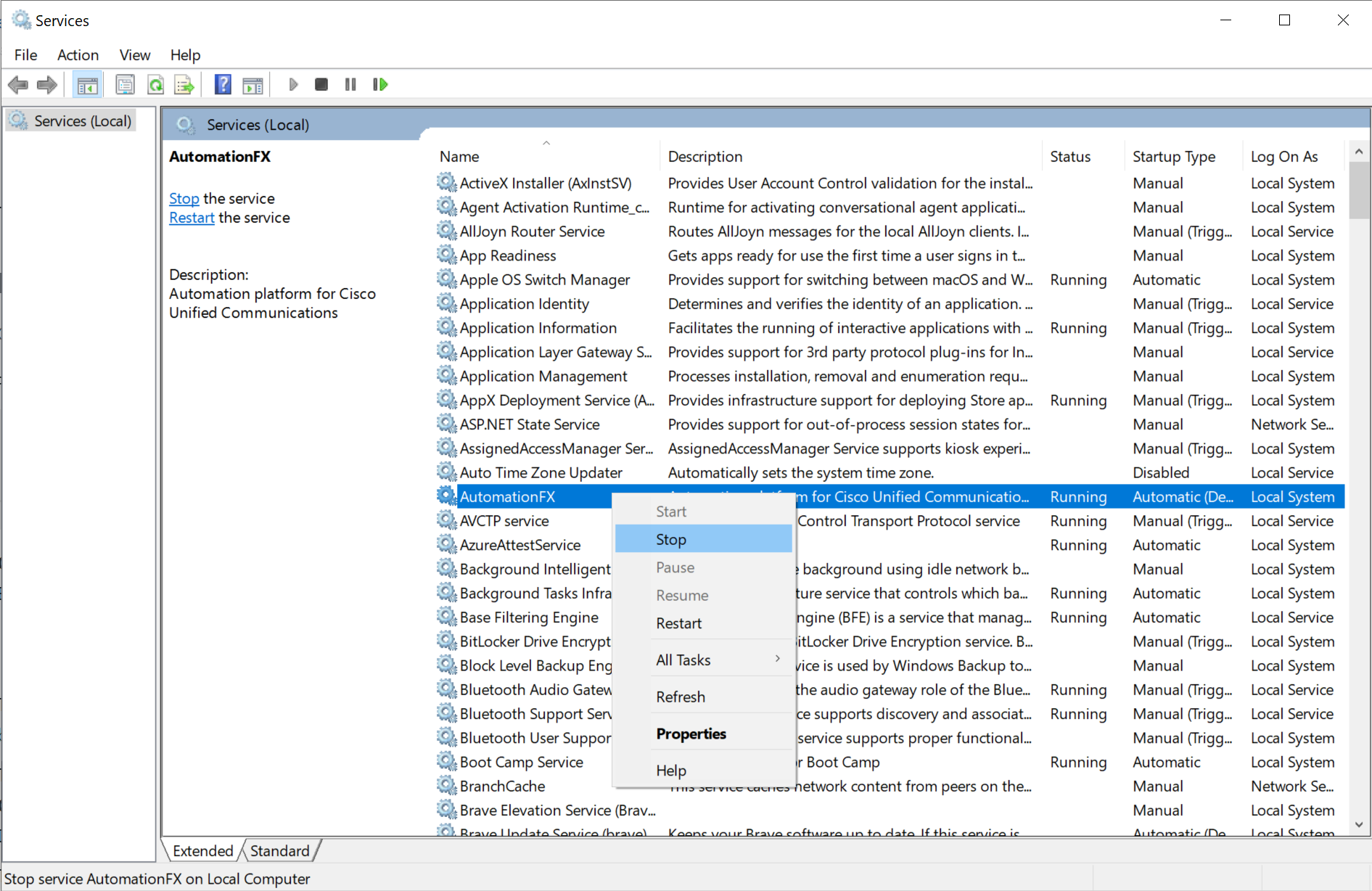Sort by the Description column header
Screen dimensions: 1372x891
pyautogui.click(x=851, y=156)
